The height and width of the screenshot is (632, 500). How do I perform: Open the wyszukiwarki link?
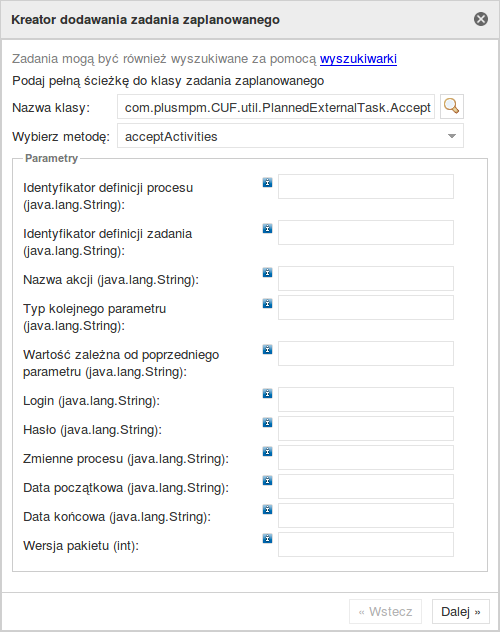pyautogui.click(x=358, y=59)
